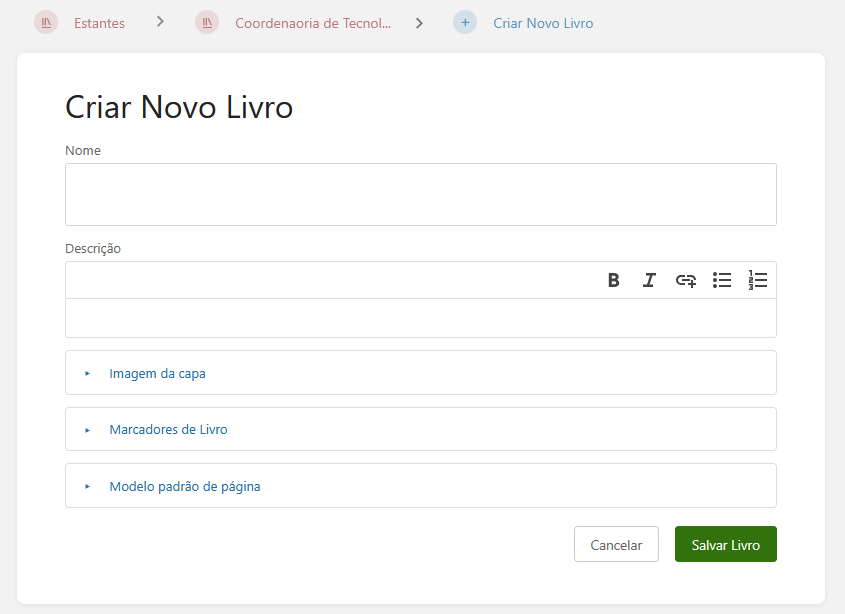This screenshot has width=845, height=614.
Task: Click the Cancelar button
Action: point(617,544)
